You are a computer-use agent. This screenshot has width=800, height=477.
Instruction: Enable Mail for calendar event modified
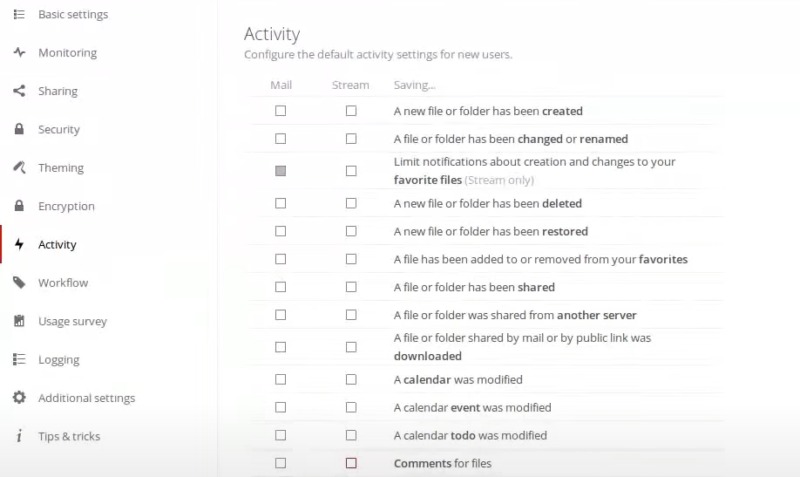click(x=281, y=408)
